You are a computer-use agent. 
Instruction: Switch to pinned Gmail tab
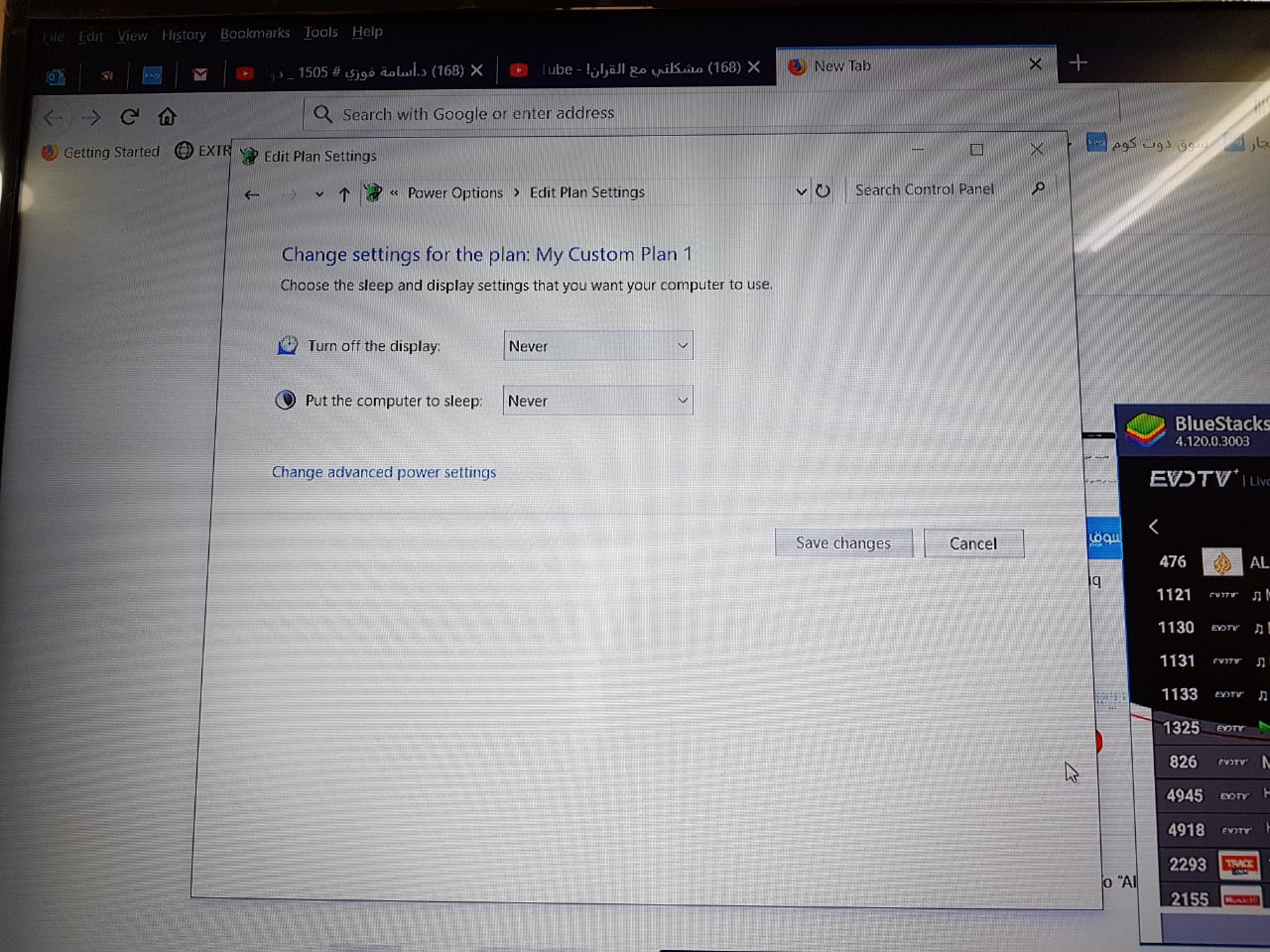tap(200, 74)
